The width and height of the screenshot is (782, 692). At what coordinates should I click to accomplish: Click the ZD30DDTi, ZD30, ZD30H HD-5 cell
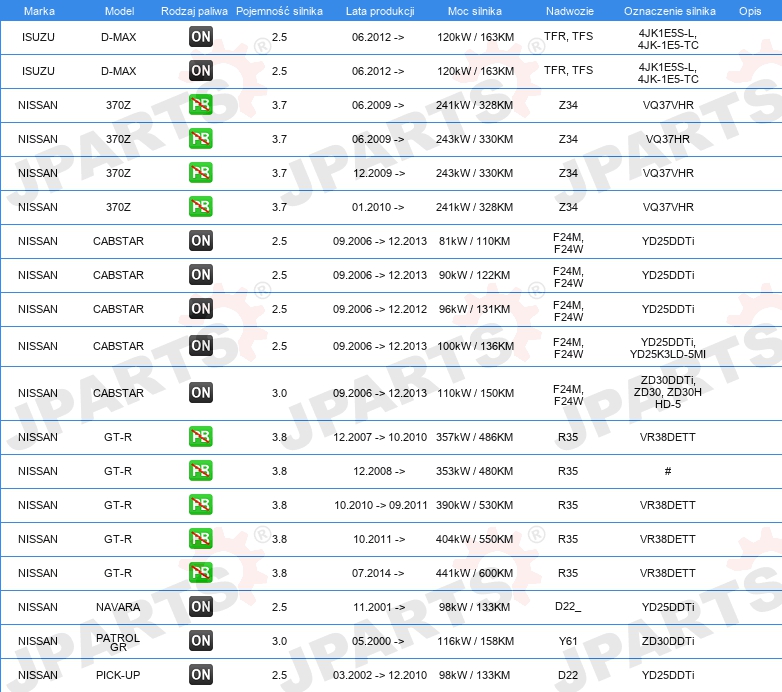coord(668,392)
